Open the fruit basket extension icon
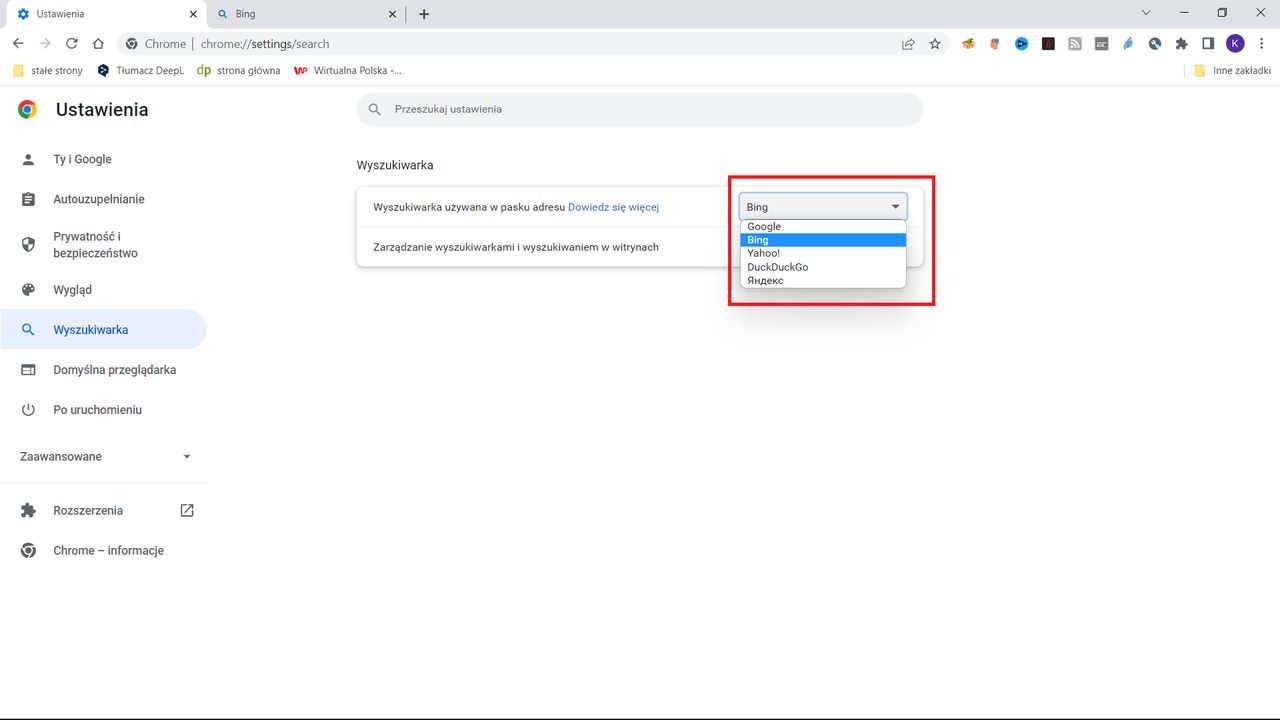The height and width of the screenshot is (720, 1280). point(968,44)
